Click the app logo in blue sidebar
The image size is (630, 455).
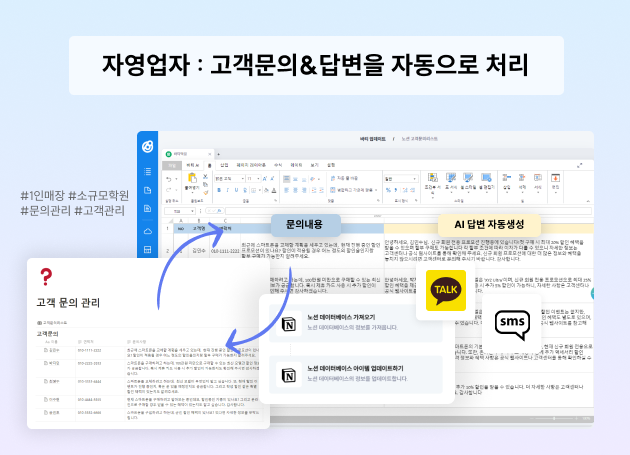coord(147,146)
